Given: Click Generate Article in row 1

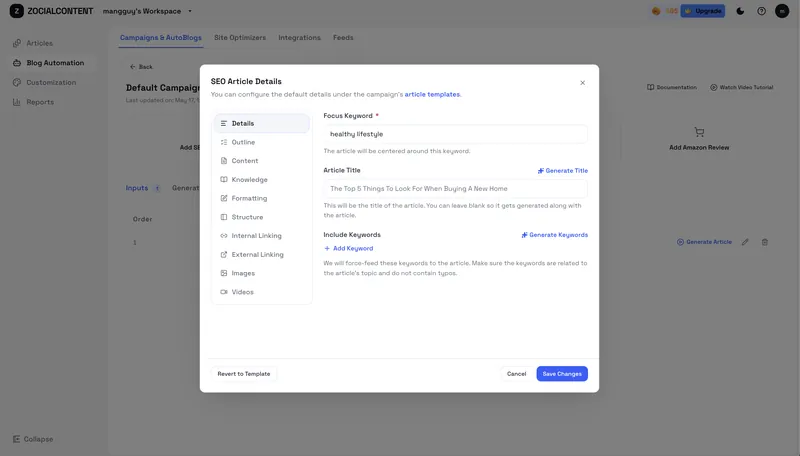Looking at the screenshot, I should click(x=704, y=242).
